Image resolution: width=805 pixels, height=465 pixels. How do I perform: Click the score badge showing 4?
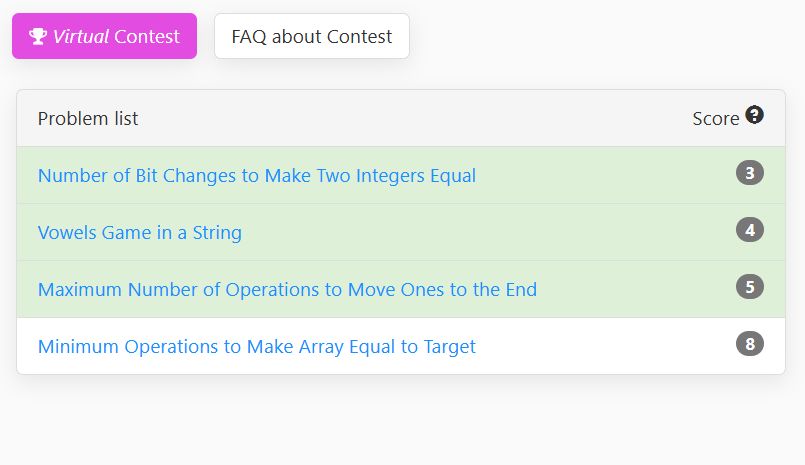750,230
